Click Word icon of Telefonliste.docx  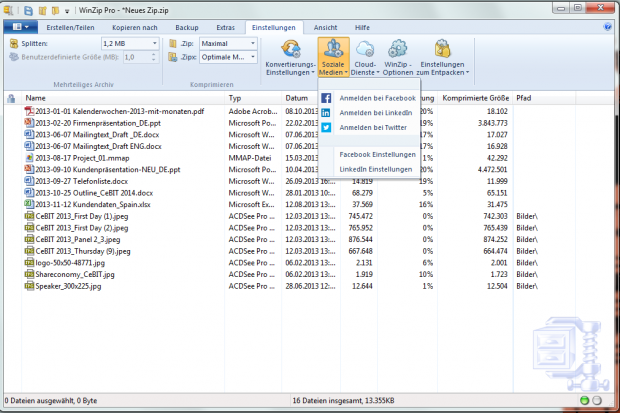[29, 181]
